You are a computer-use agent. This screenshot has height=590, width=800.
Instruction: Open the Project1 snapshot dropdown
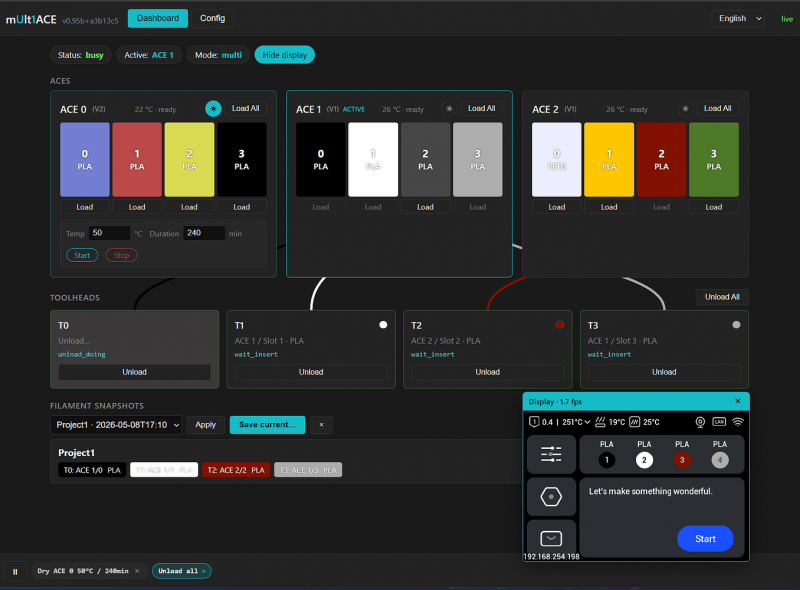[x=116, y=425]
